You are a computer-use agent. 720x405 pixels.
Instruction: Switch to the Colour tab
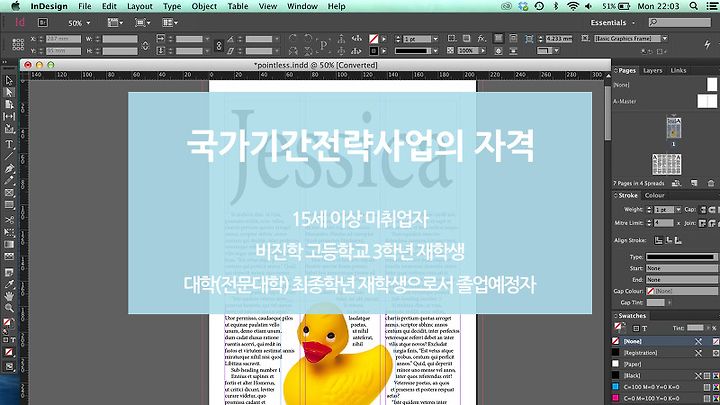click(x=654, y=195)
